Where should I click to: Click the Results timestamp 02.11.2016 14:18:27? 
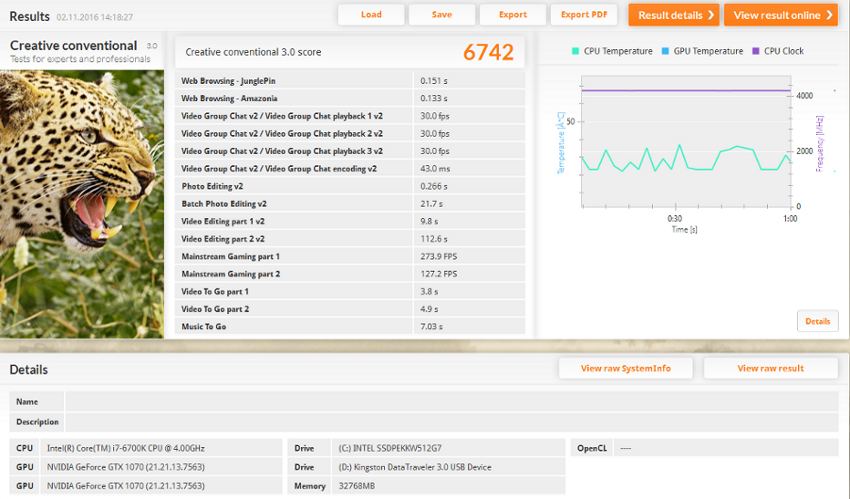pyautogui.click(x=94, y=17)
